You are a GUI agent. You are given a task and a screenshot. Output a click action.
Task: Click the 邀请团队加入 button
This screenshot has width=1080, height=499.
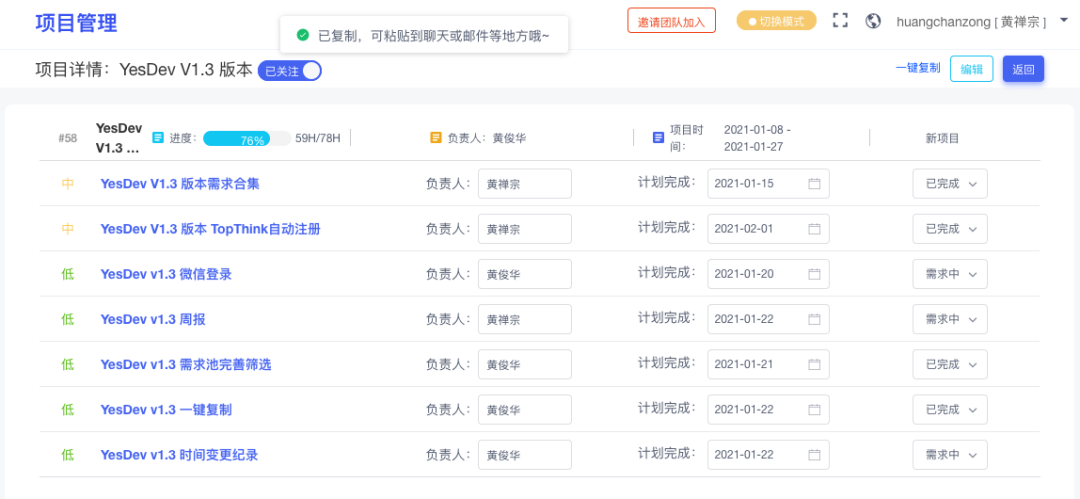[672, 21]
